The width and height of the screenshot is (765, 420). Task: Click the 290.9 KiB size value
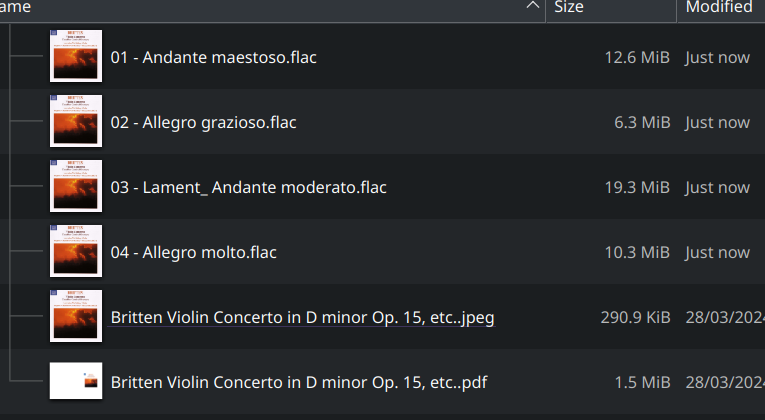point(630,317)
